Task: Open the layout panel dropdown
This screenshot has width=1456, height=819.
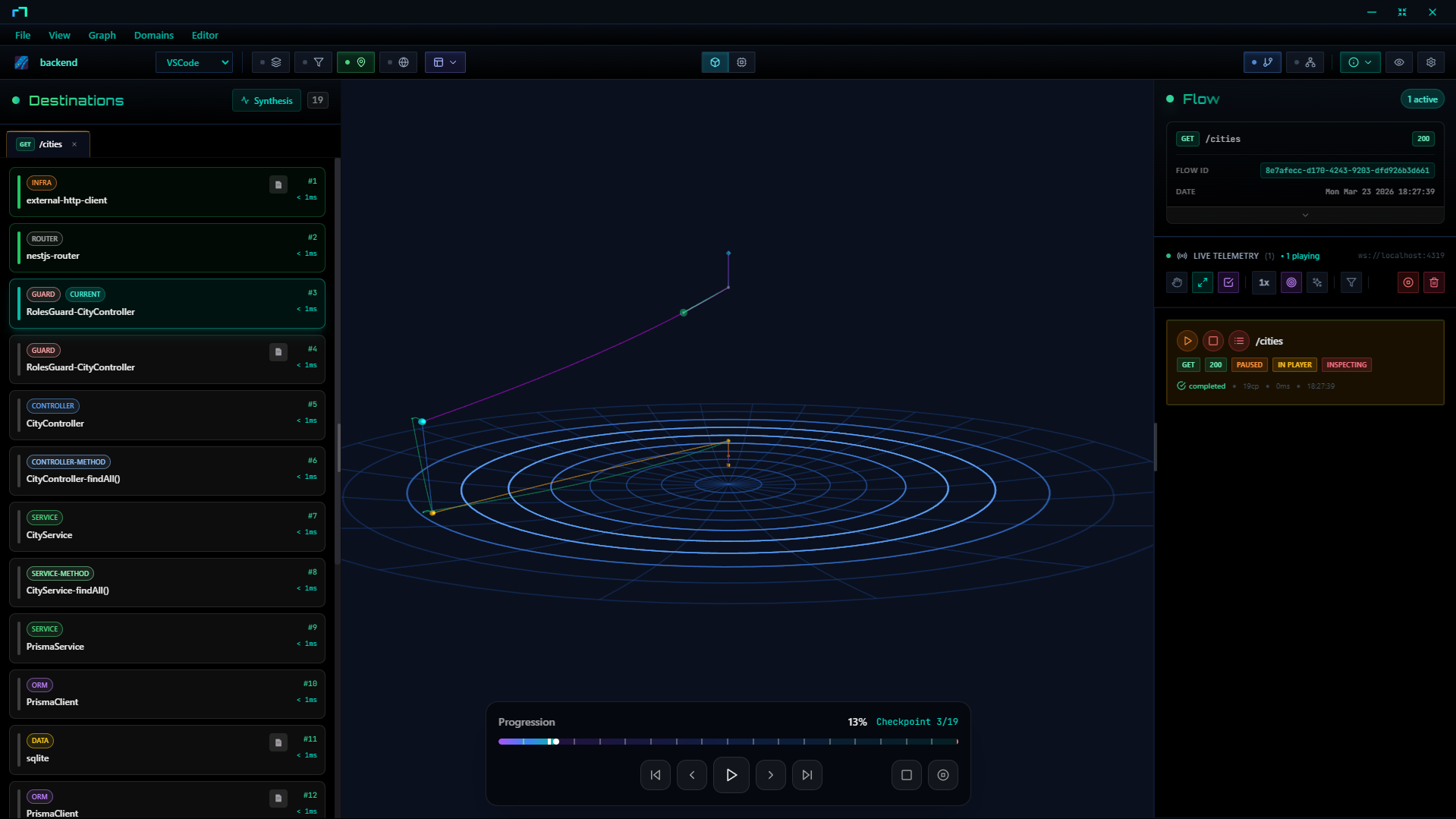Action: 445,62
